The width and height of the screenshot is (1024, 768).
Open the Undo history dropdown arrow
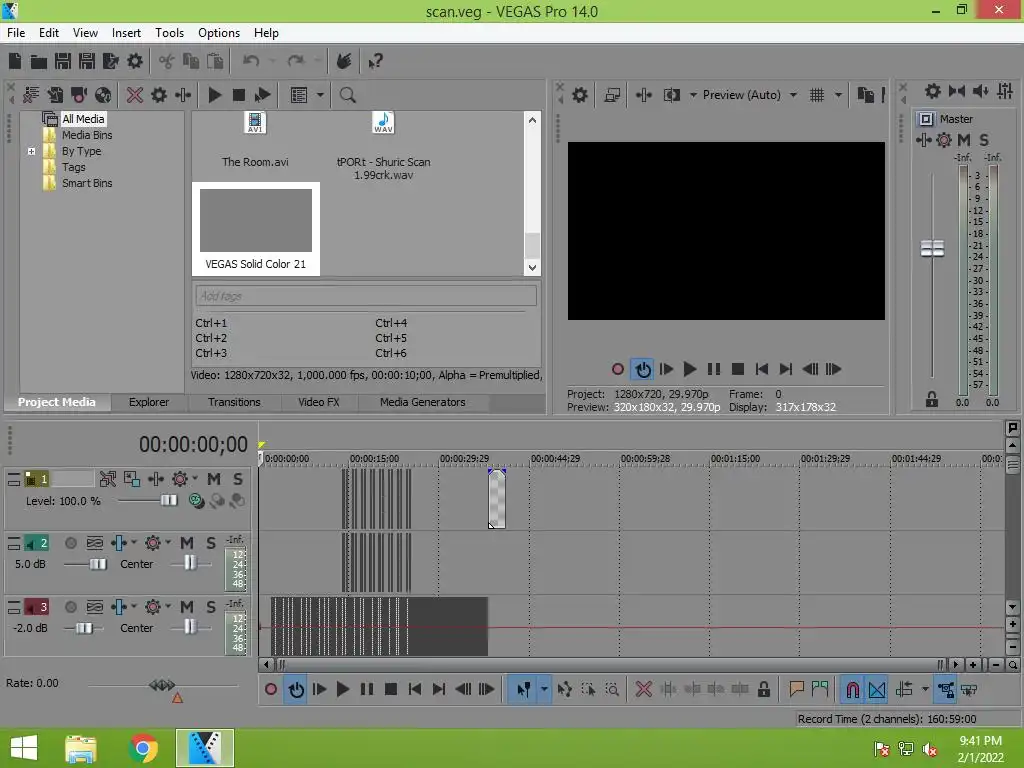point(272,61)
